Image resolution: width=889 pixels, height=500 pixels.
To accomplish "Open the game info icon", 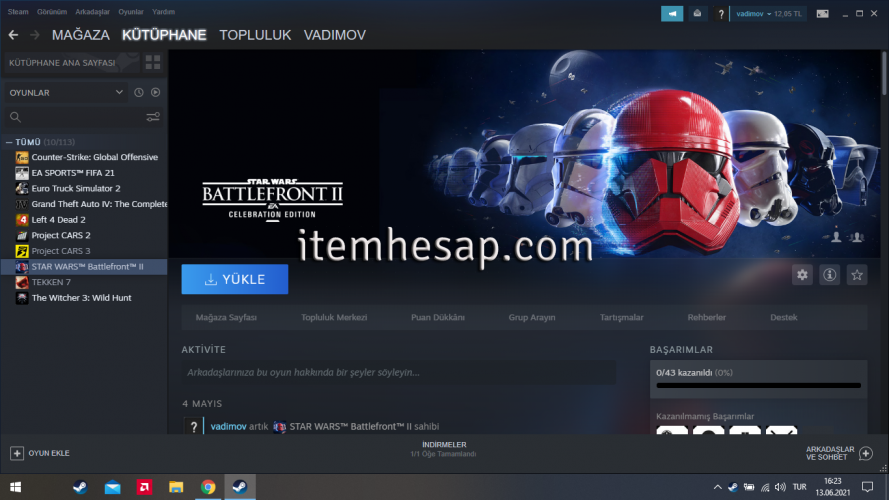I will [x=829, y=274].
